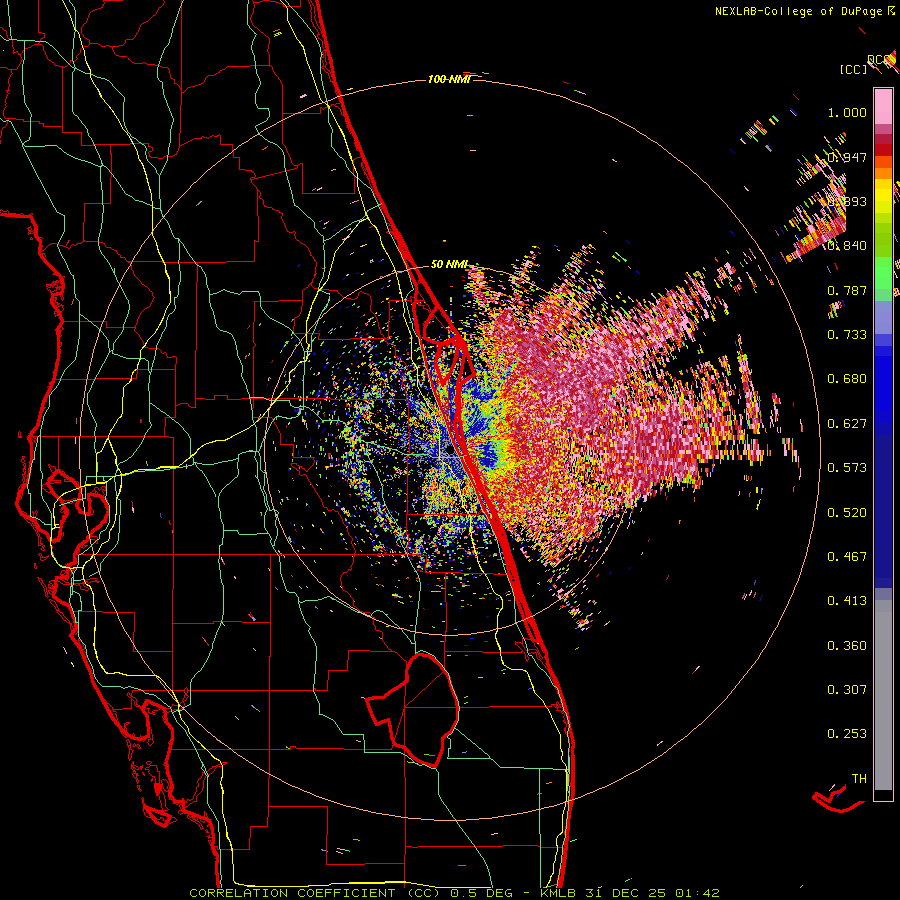Select the 0.947 scale value
This screenshot has width=900, height=900.
point(847,157)
